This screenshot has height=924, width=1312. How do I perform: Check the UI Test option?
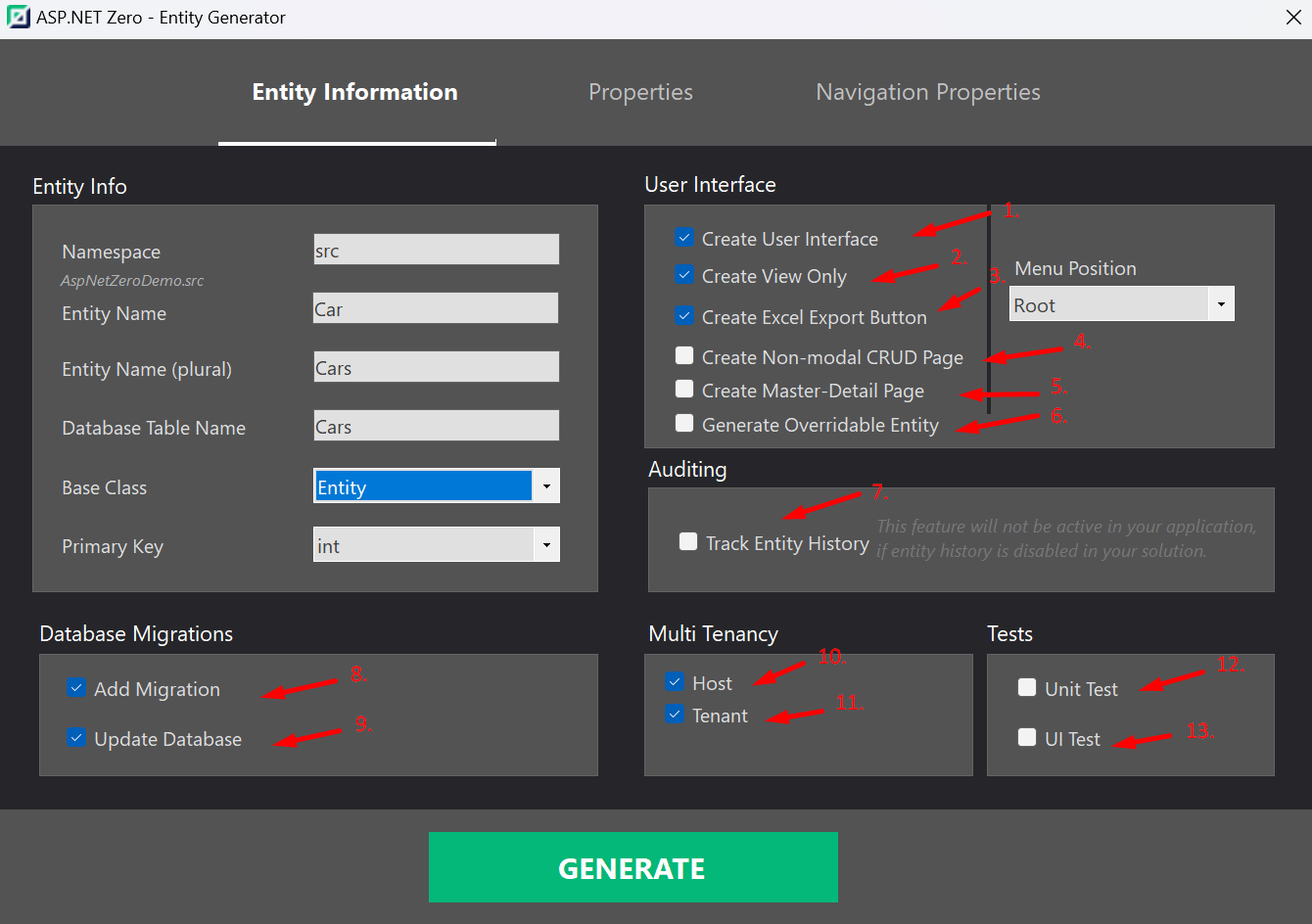tap(1026, 738)
